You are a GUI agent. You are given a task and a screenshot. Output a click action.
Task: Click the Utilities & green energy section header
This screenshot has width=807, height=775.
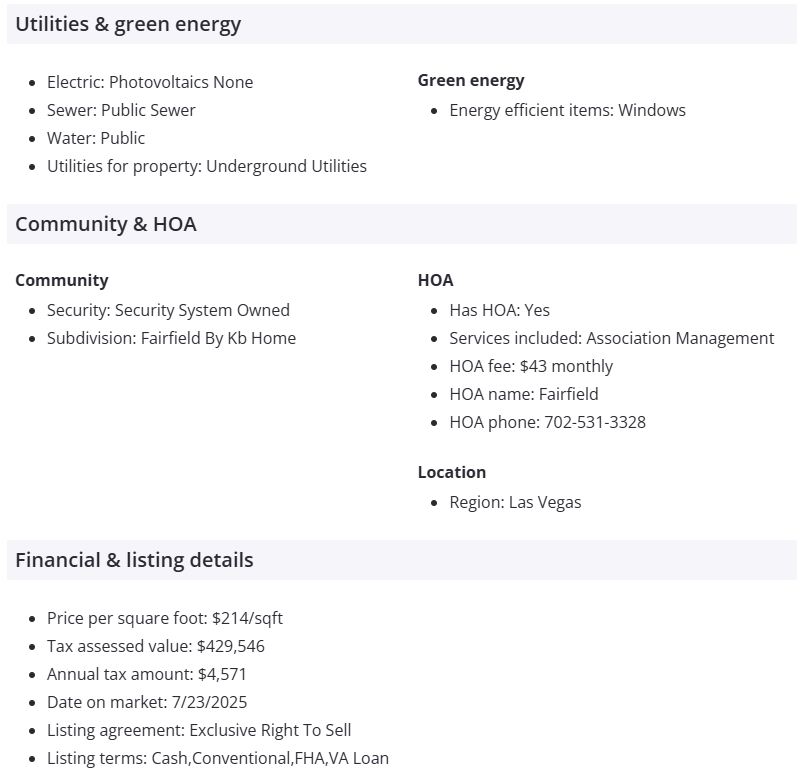tap(128, 25)
